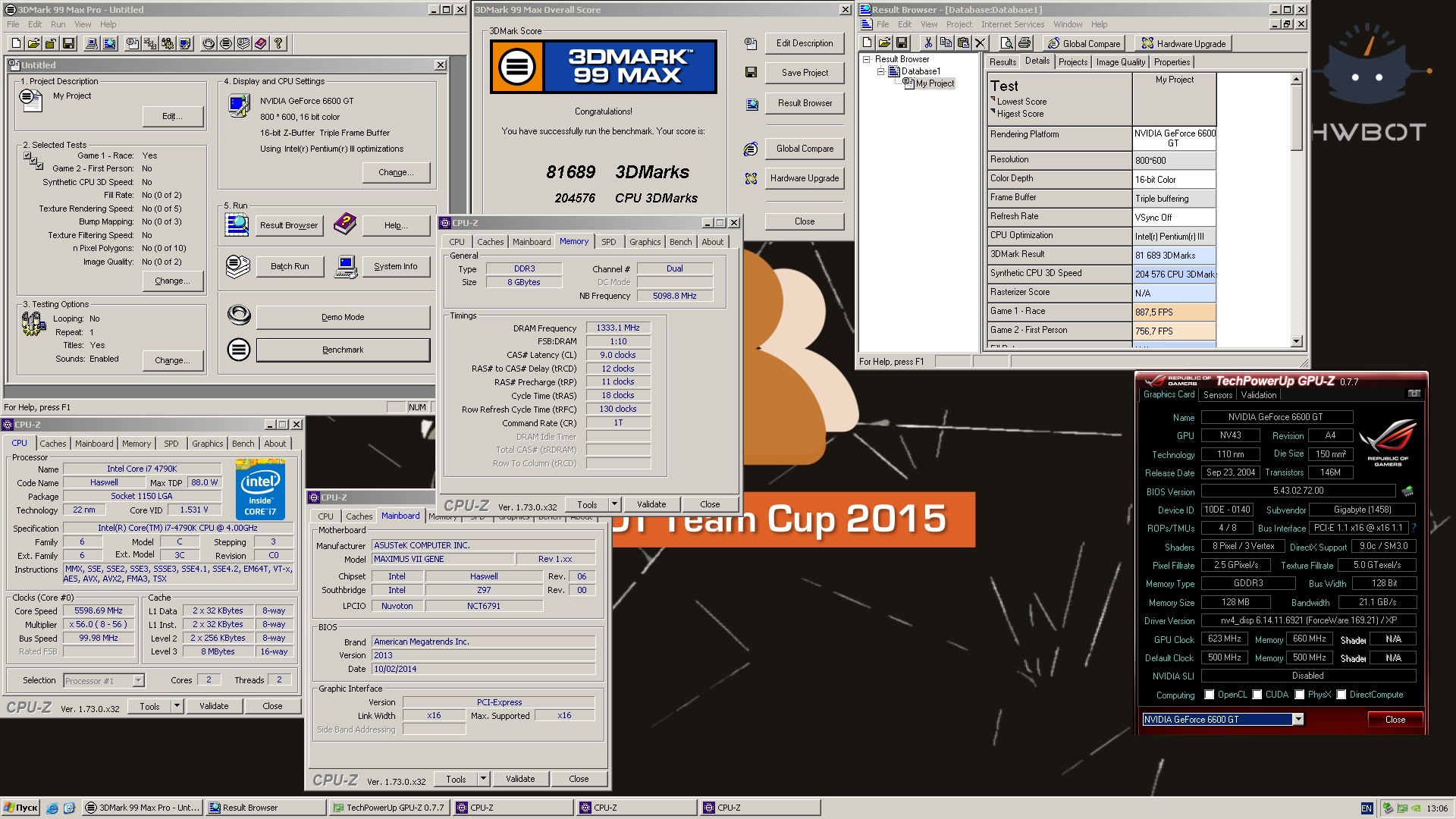Viewport: 1456px width, 819px height.
Task: Click Bus Interface question mark in GPU-Z
Action: [1414, 528]
